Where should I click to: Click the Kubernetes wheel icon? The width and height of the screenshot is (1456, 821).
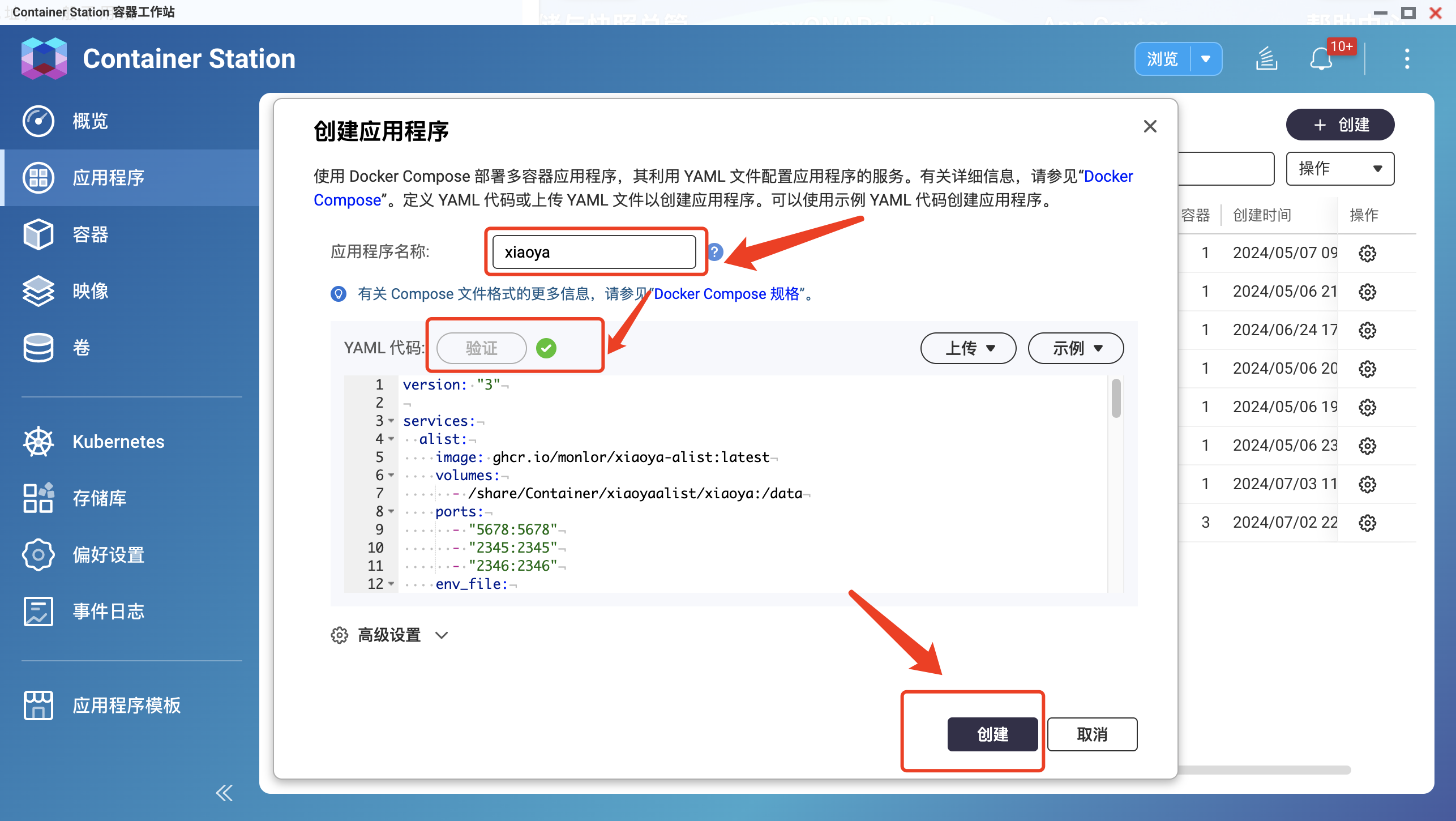pos(38,442)
